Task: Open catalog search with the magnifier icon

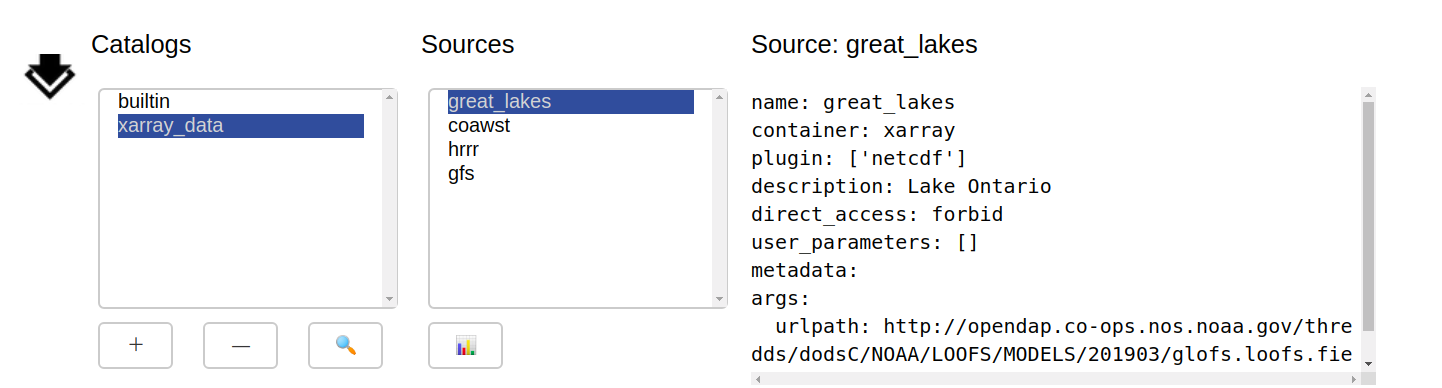Action: [x=345, y=345]
